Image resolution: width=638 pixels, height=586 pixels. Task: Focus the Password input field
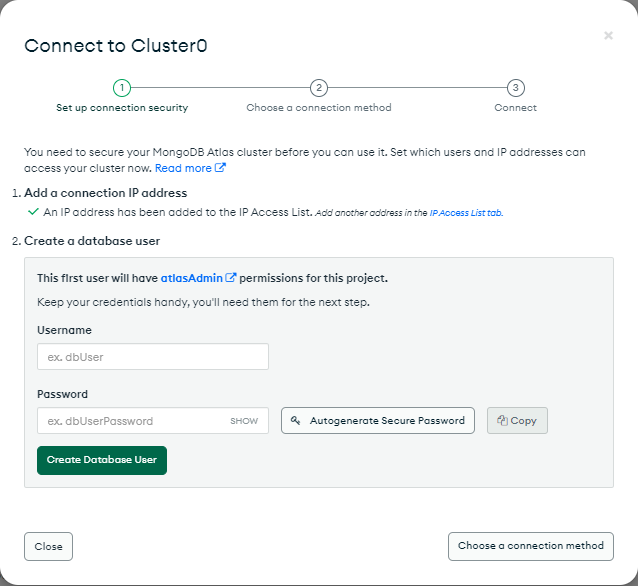pos(153,420)
